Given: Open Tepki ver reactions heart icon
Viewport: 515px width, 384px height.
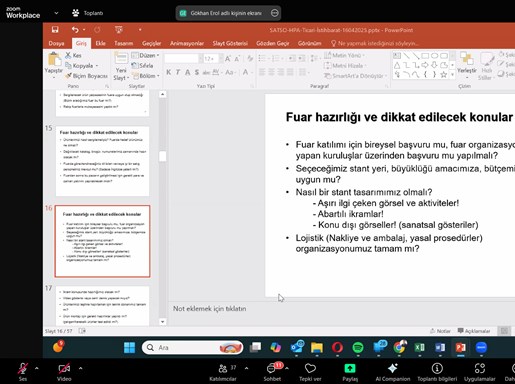Looking at the screenshot, I should coord(310,368).
